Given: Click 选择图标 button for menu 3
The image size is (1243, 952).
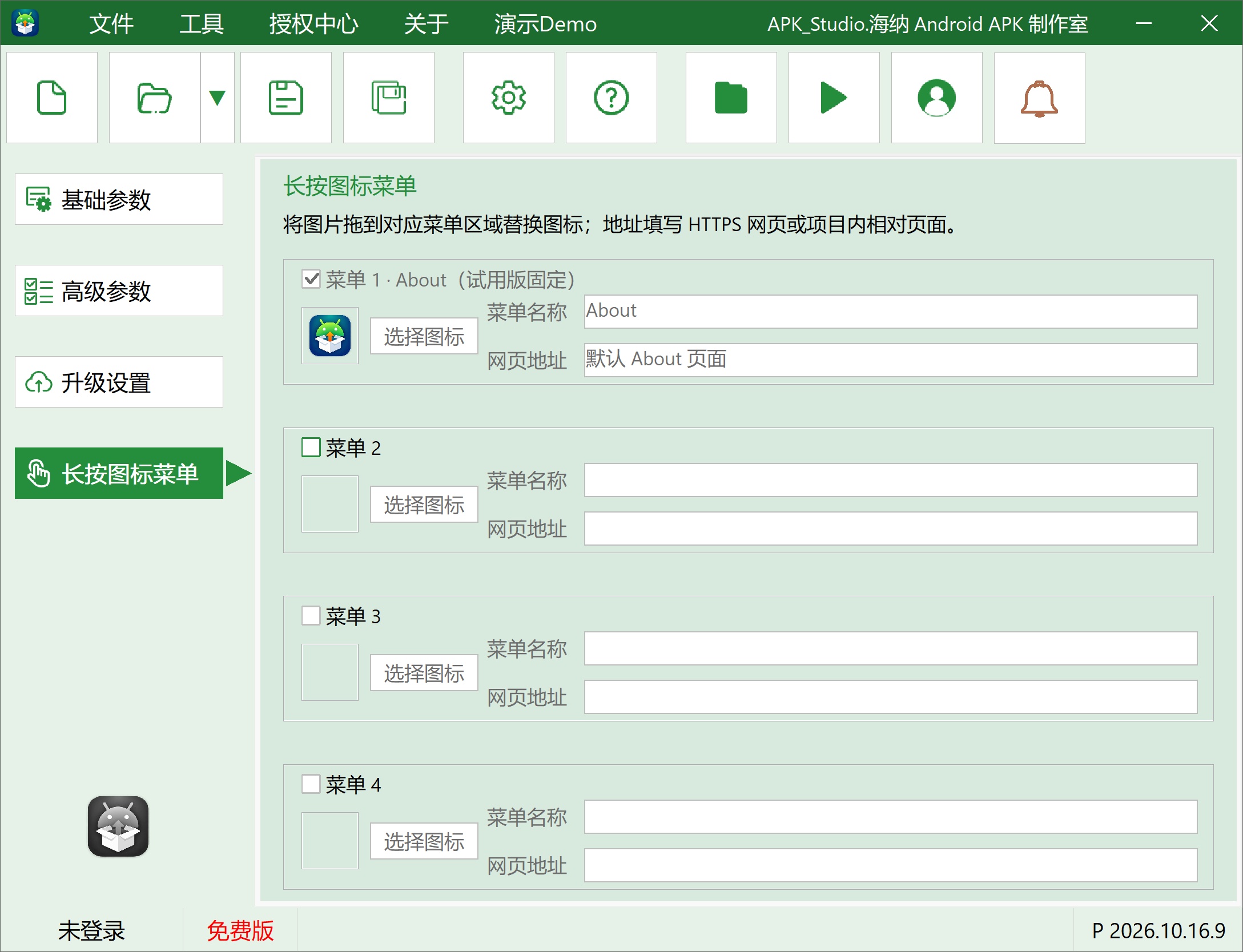Looking at the screenshot, I should [x=424, y=673].
